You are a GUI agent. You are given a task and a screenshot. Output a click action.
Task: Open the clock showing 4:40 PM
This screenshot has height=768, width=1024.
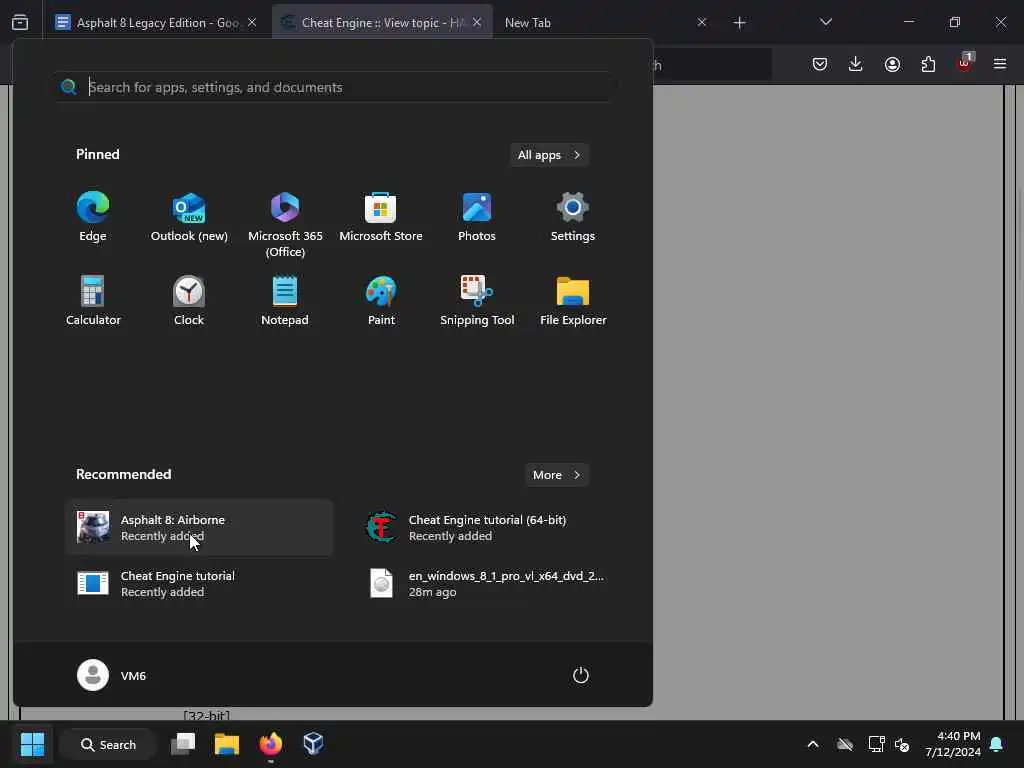coord(953,744)
